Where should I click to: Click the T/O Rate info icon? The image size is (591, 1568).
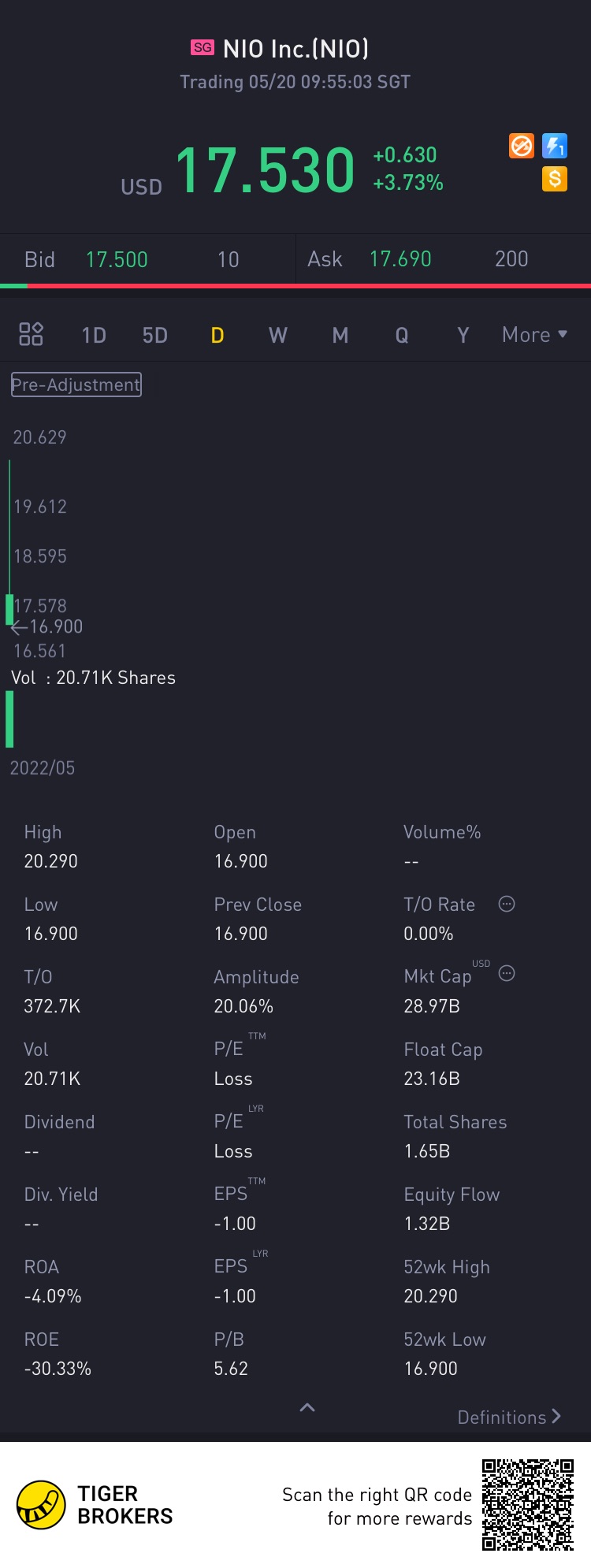(x=507, y=904)
